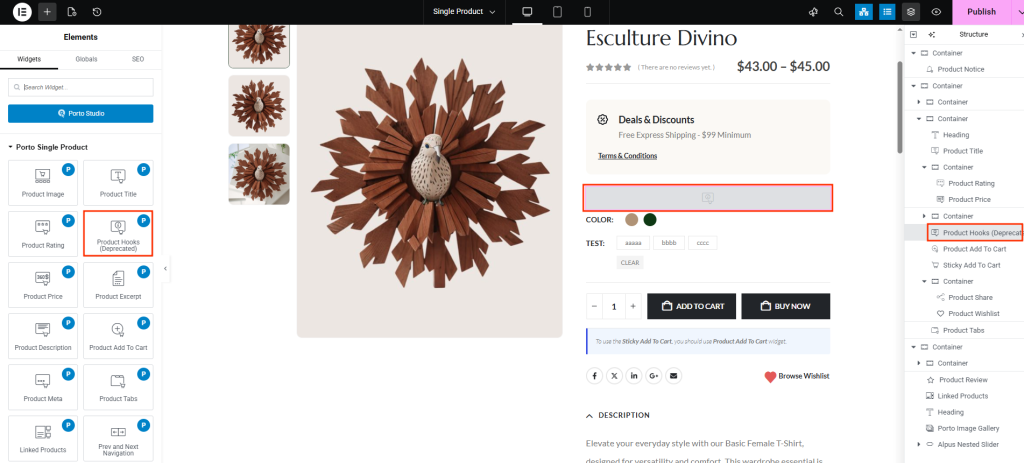This screenshot has width=1024, height=463.
Task: Click the Porto Studio button
Action: 81,113
